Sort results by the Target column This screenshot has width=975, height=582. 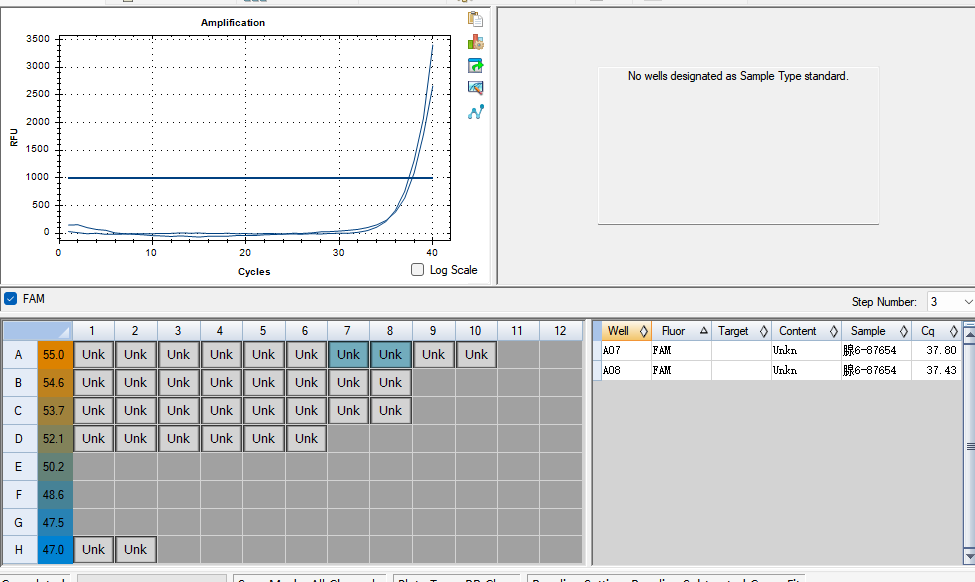pyautogui.click(x=741, y=331)
